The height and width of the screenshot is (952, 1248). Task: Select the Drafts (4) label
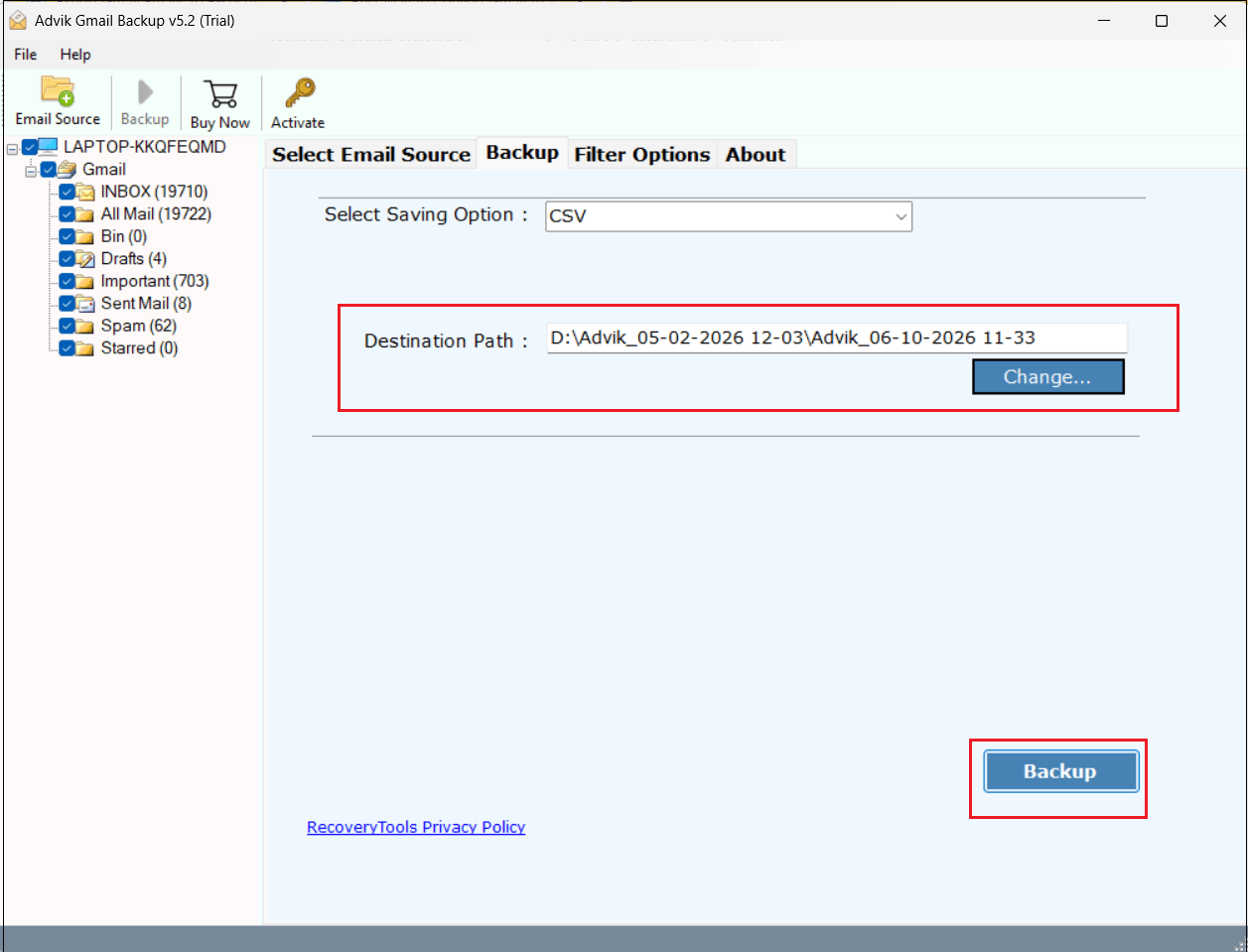pyautogui.click(x=134, y=259)
